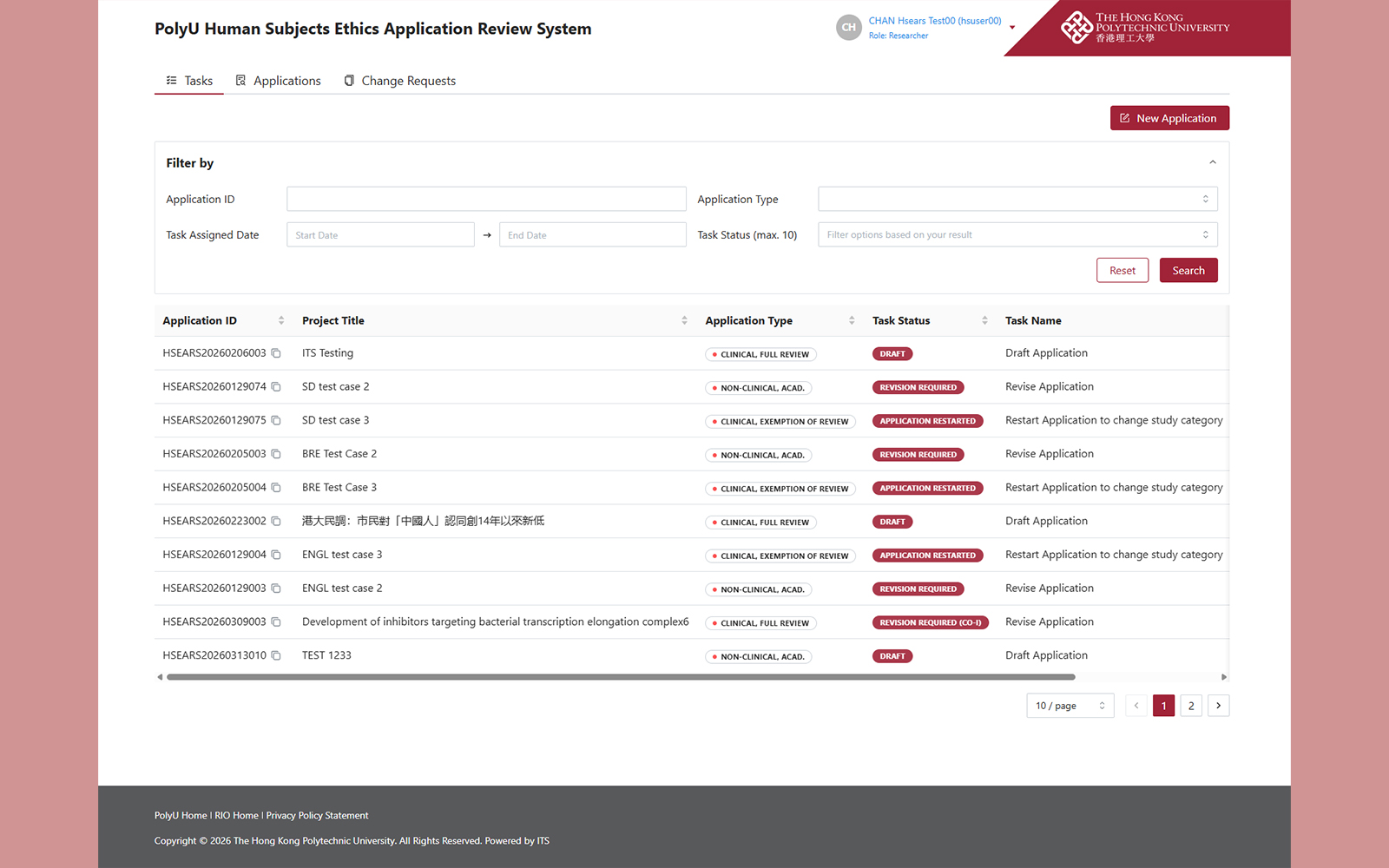Copy application ID HSEARS20260129004
Image resolution: width=1389 pixels, height=868 pixels.
click(x=276, y=555)
